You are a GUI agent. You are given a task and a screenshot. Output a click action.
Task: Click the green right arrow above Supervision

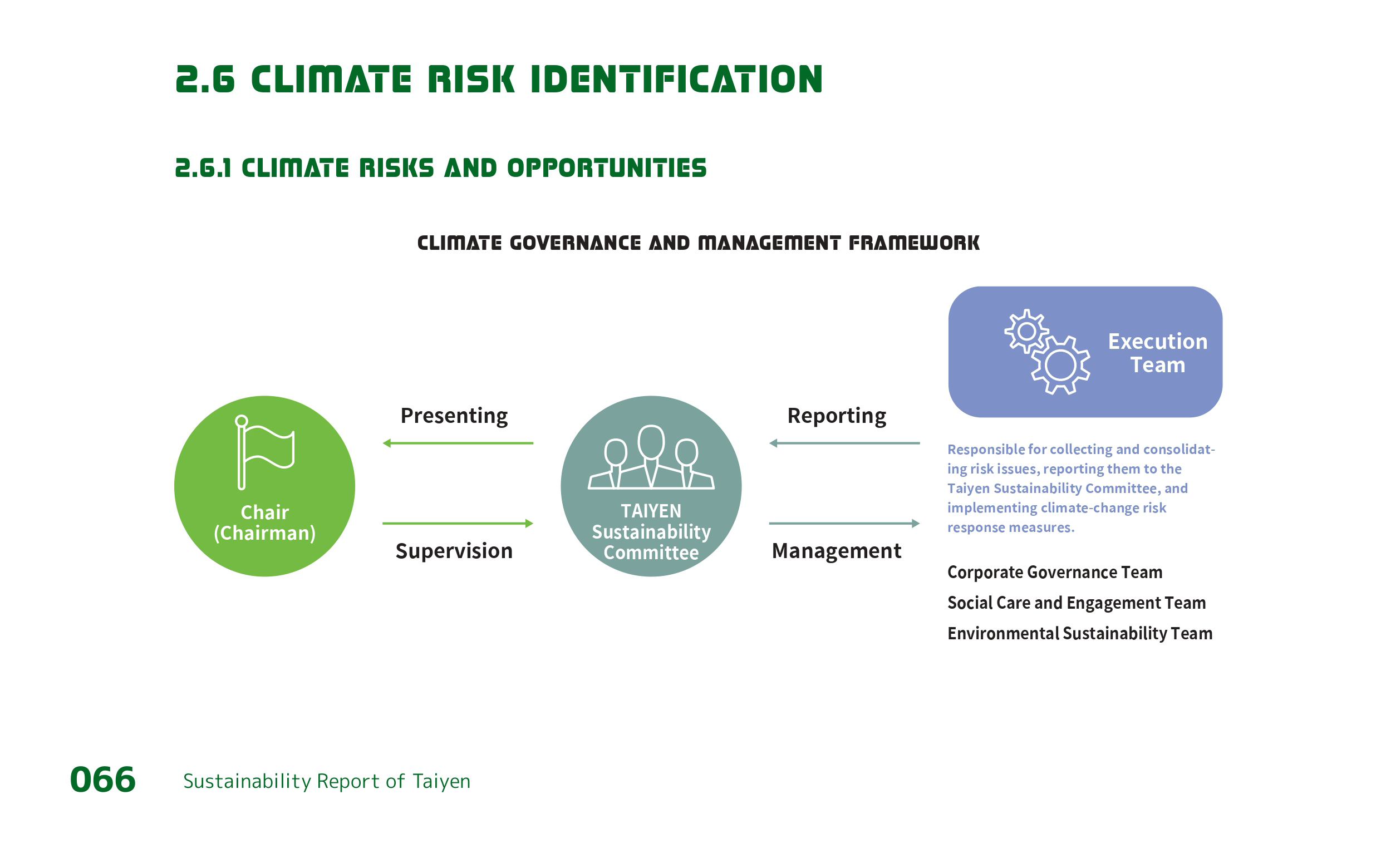click(x=458, y=524)
